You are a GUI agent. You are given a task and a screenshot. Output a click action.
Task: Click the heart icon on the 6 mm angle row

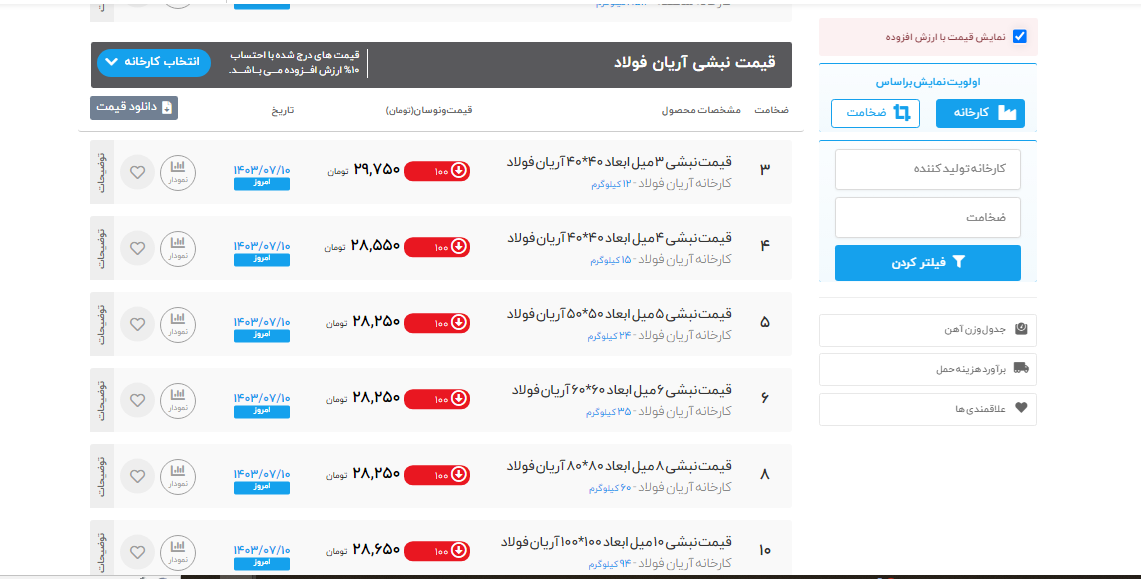pos(137,400)
